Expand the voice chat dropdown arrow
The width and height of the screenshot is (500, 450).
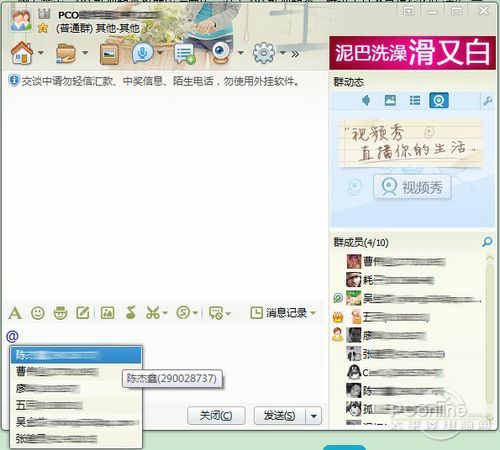click(160, 52)
